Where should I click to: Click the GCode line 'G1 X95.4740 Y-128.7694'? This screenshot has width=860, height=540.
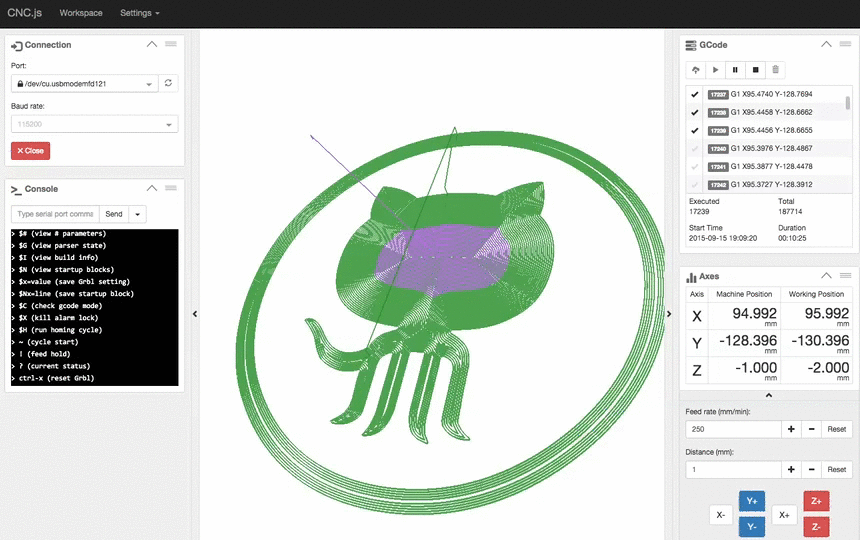771,94
